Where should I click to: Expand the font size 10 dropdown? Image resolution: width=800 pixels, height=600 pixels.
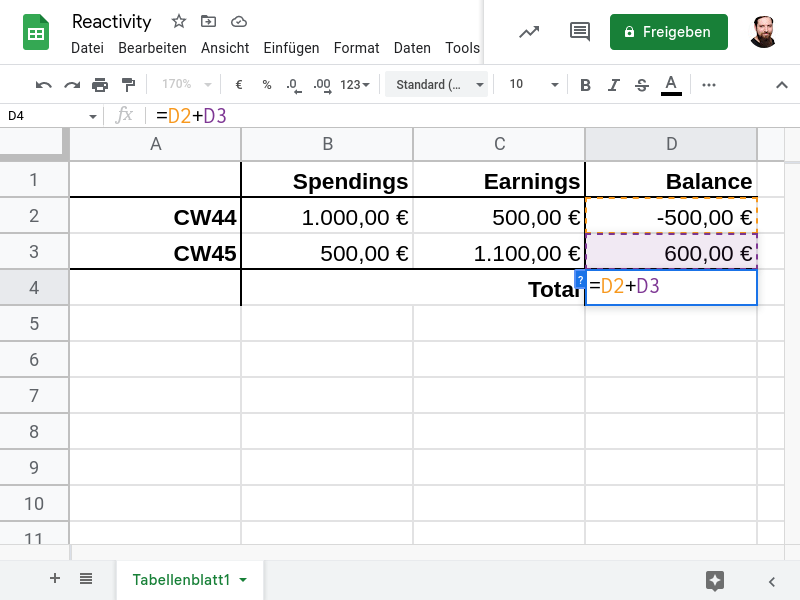tap(528, 85)
